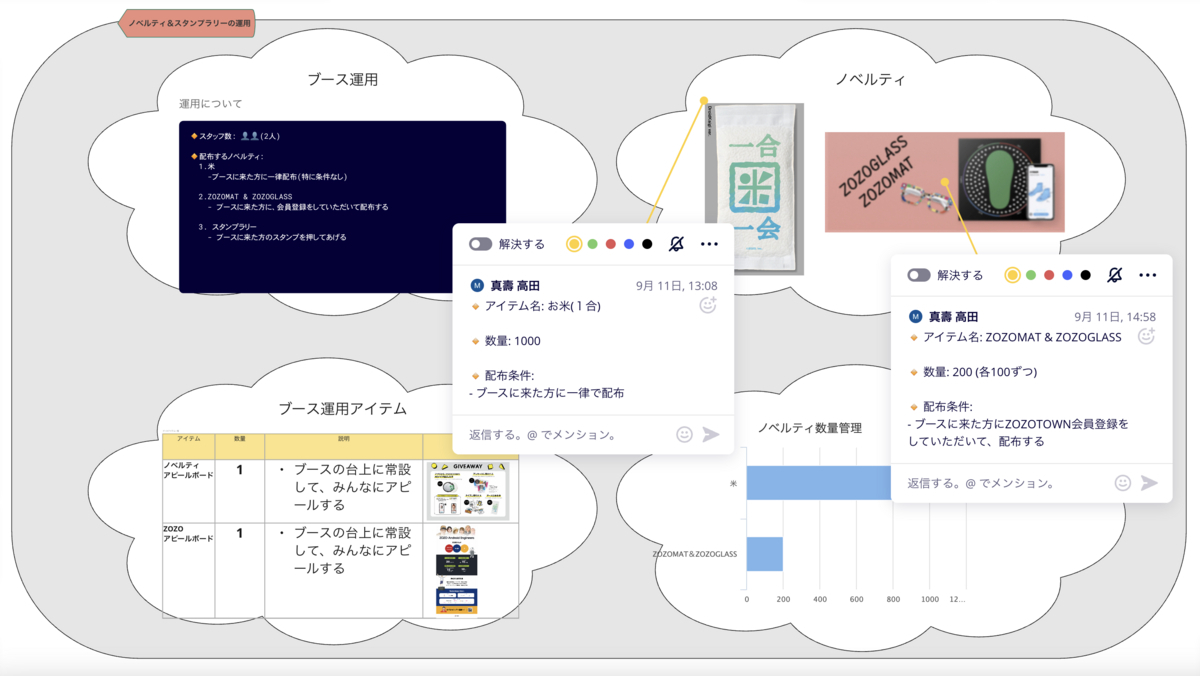Viewport: 1200px width, 676px height.
Task: Mute notifications bell in お米 comment
Action: point(676,244)
